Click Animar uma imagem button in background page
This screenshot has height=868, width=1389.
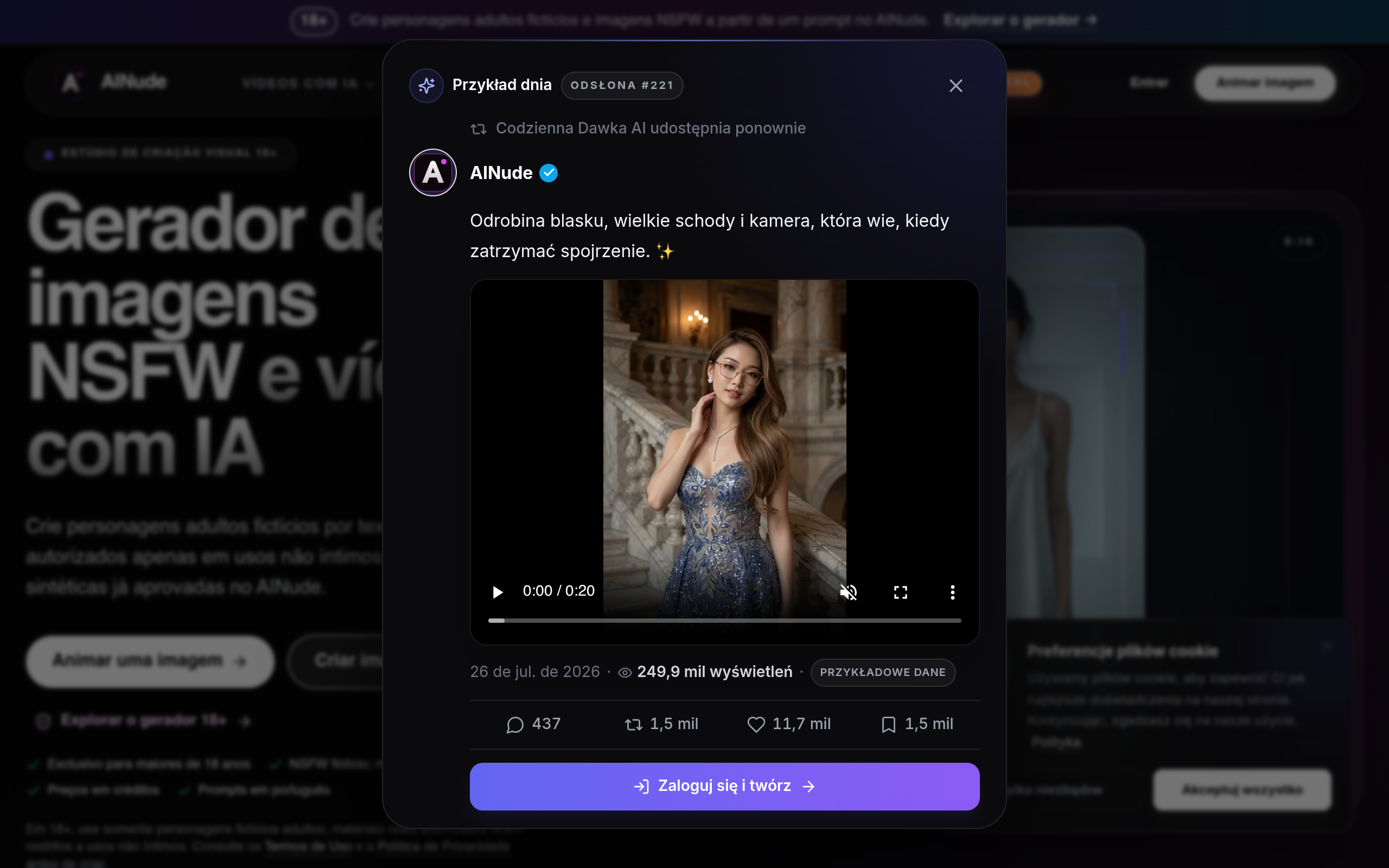point(149,661)
